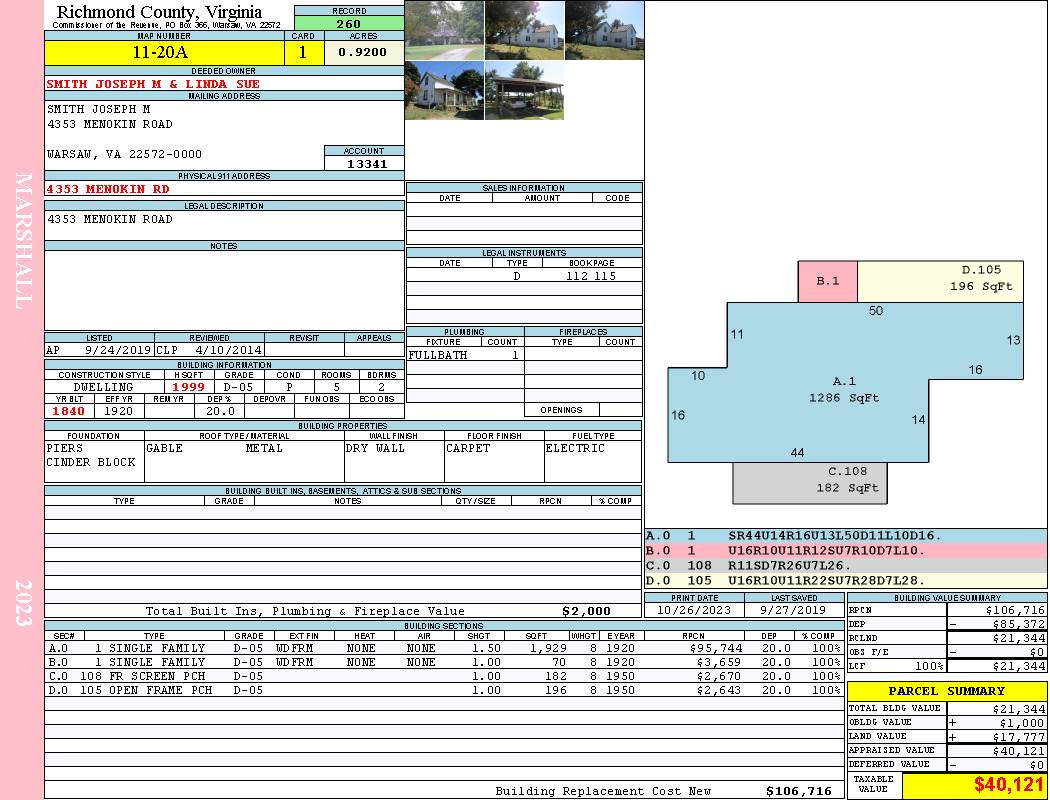Click construction style DWELLING
The image size is (1050, 800).
click(x=103, y=387)
